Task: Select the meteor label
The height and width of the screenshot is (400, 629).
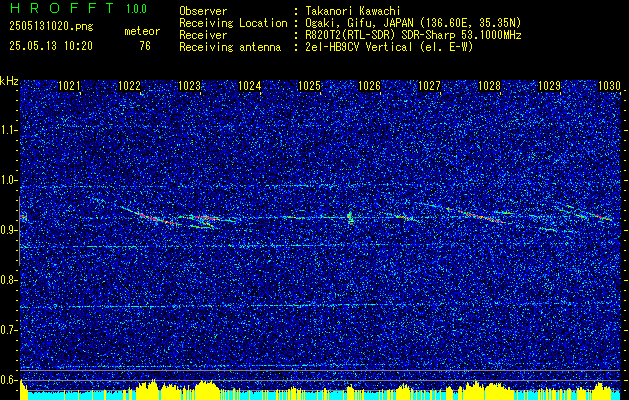Action: click(142, 31)
